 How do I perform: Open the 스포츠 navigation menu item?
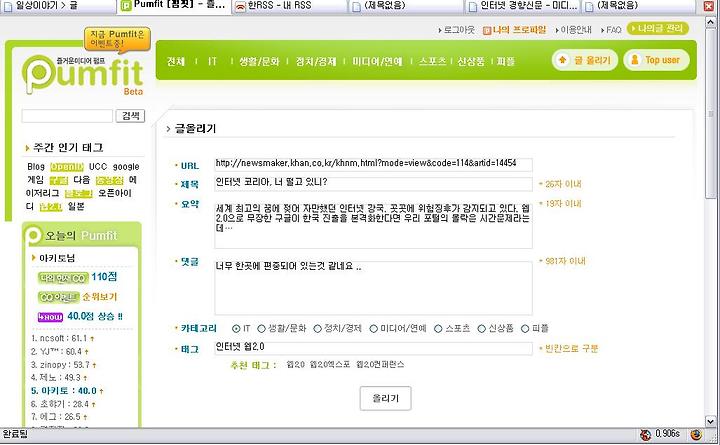click(x=432, y=61)
